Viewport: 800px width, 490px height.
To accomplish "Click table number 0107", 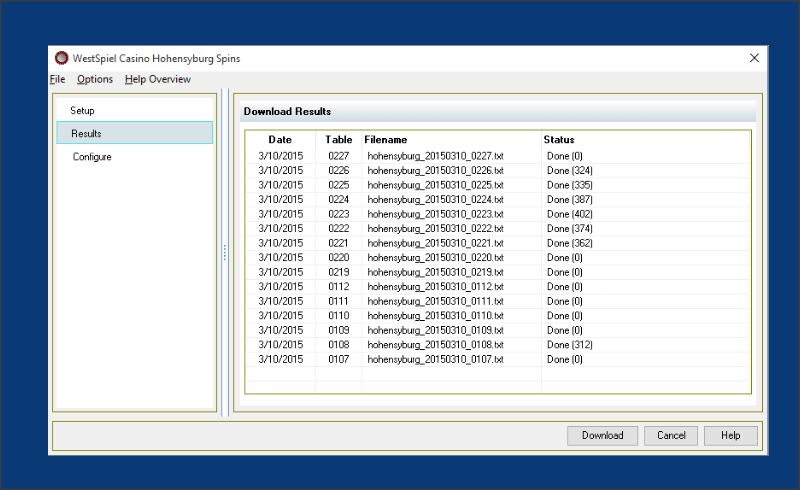I will coord(339,359).
